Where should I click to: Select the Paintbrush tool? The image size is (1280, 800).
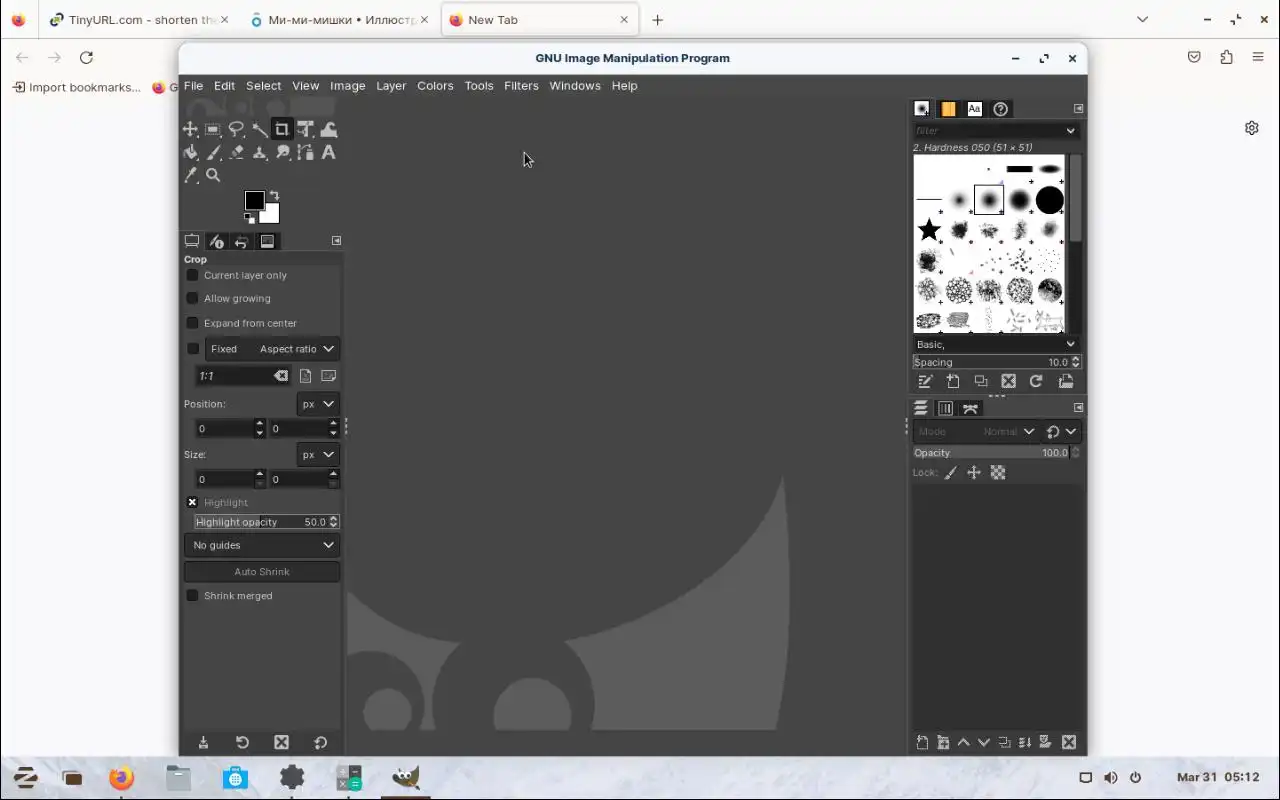[213, 152]
